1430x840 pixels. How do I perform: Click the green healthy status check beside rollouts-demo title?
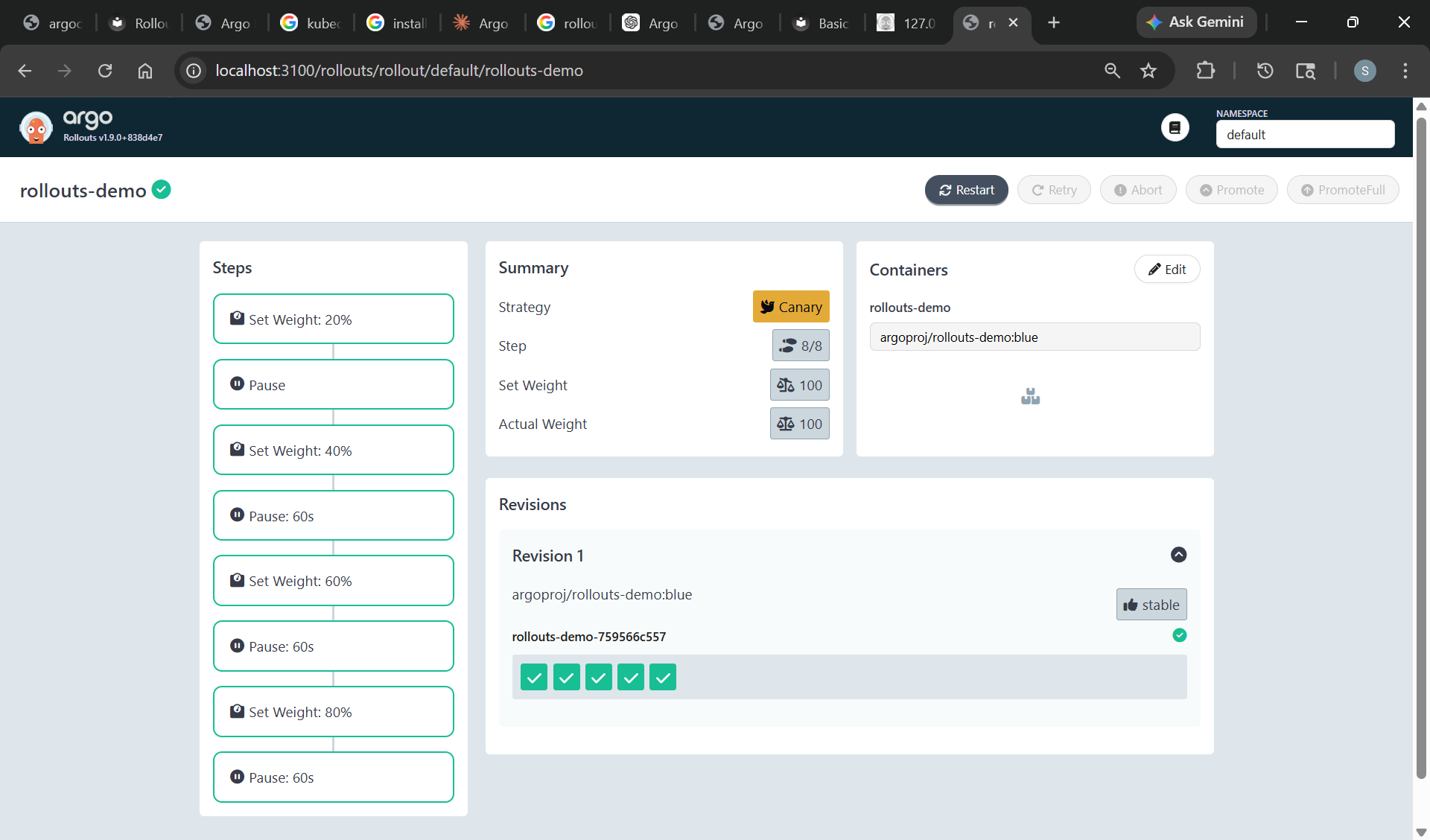[162, 190]
